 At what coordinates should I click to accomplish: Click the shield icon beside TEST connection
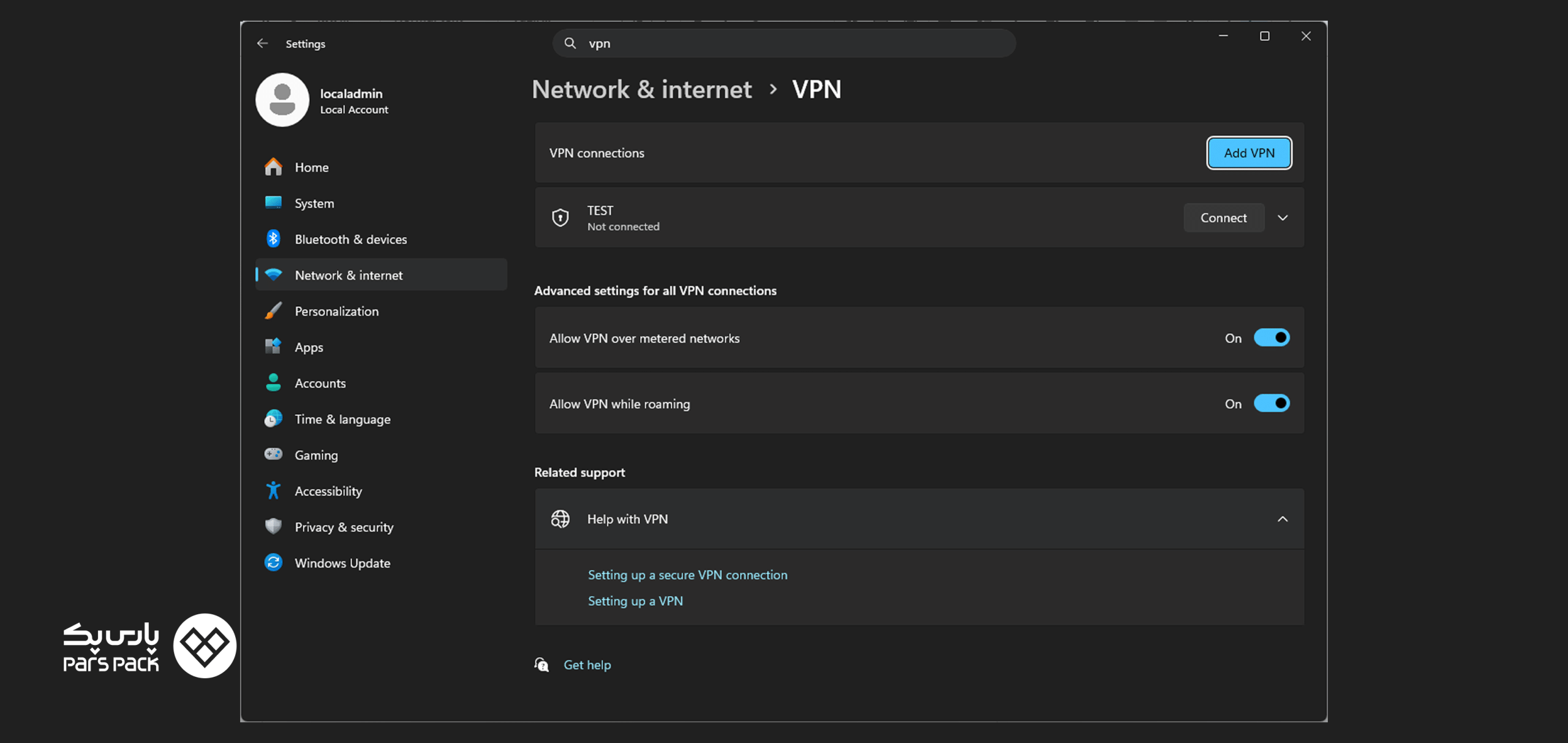click(x=560, y=217)
